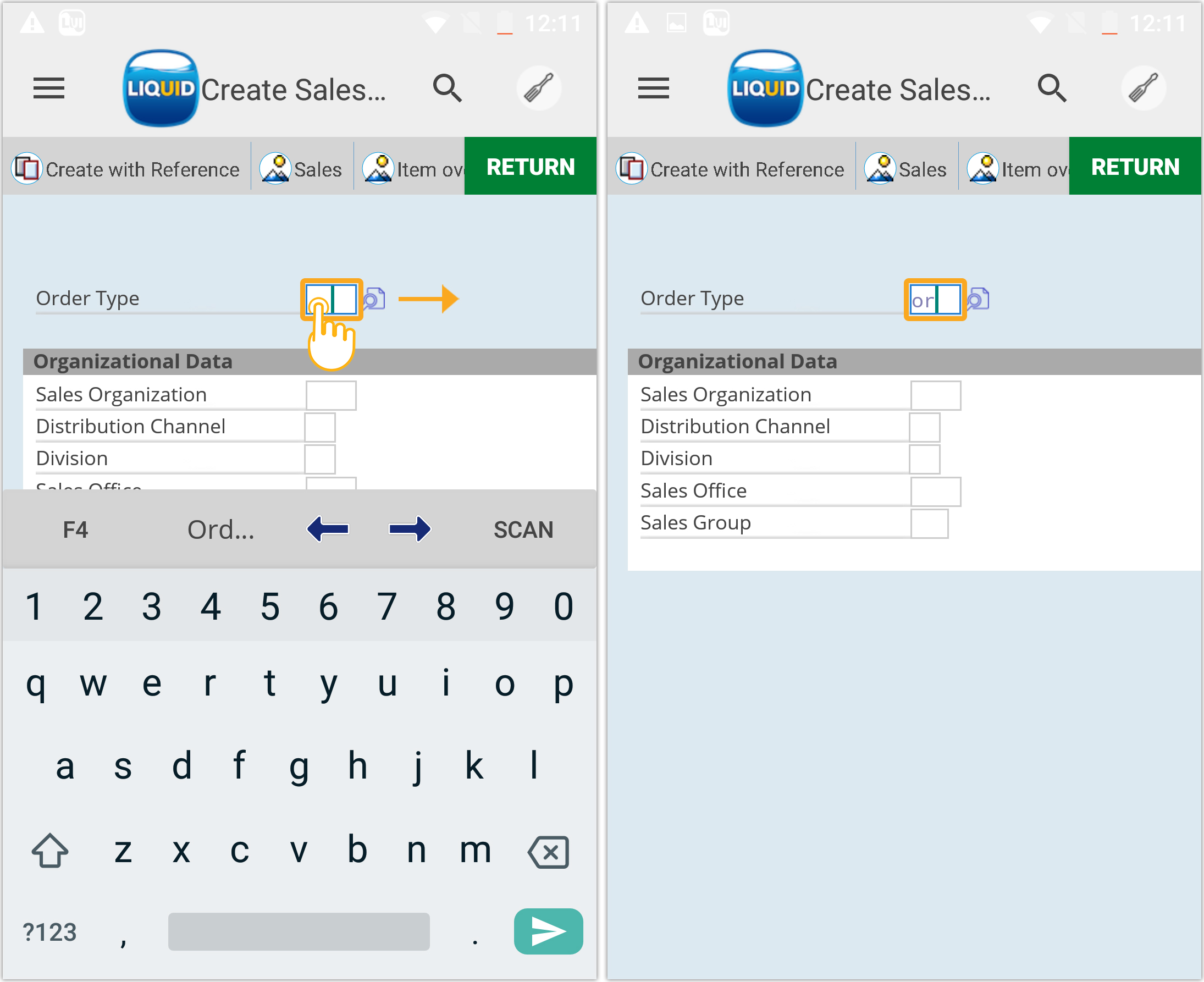Viewport: 1204px width, 982px height.
Task: Tap the wrench tool icon on left screen
Action: pos(538,88)
